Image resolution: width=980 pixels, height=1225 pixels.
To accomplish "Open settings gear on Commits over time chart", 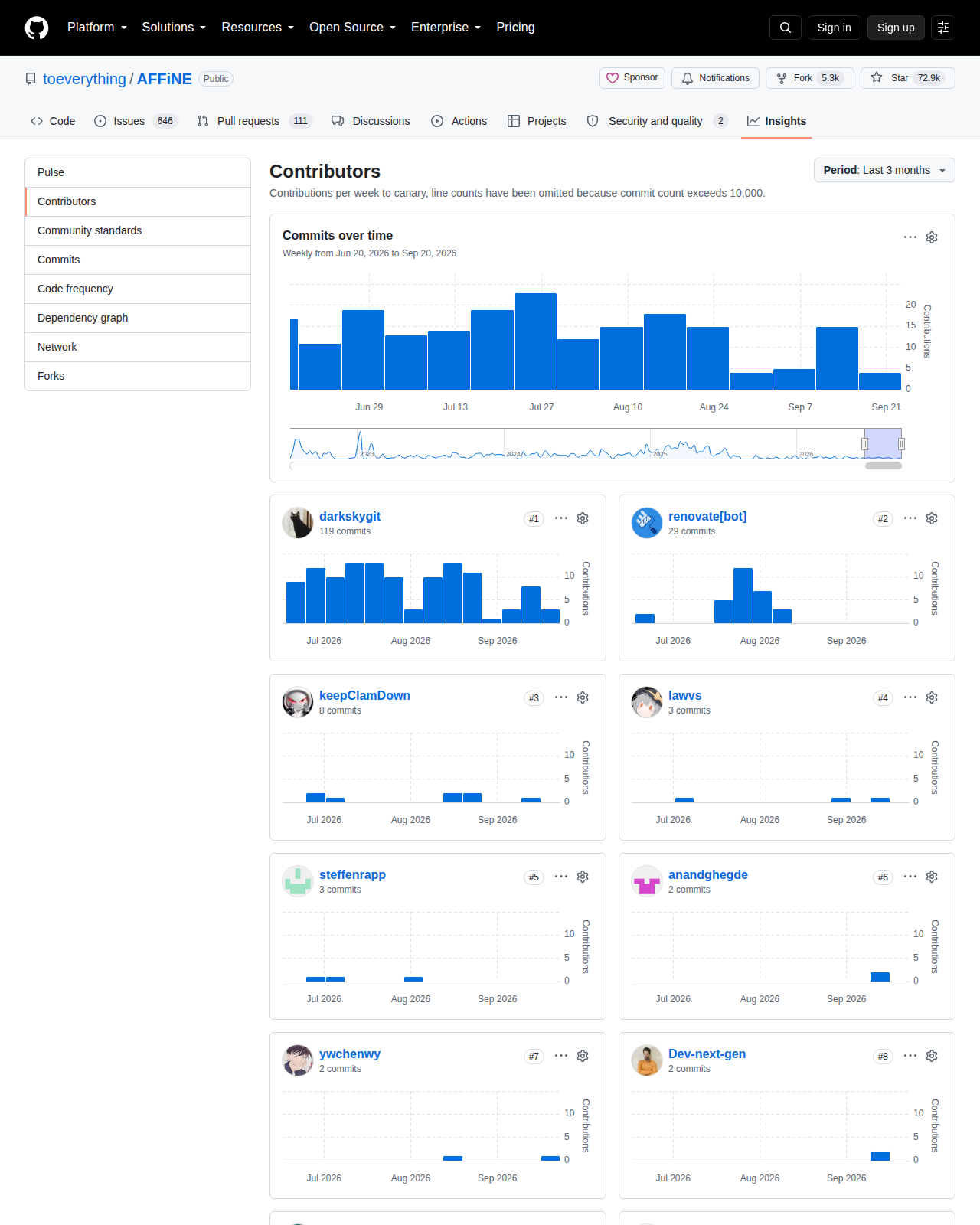I will [932, 237].
